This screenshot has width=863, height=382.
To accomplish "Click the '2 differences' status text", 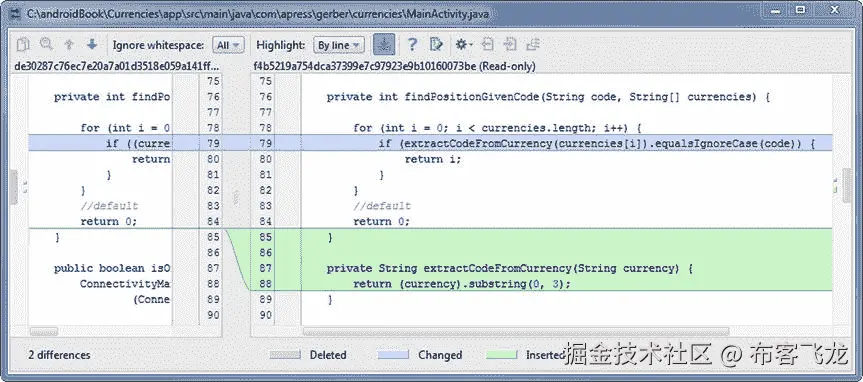I will (59, 355).
